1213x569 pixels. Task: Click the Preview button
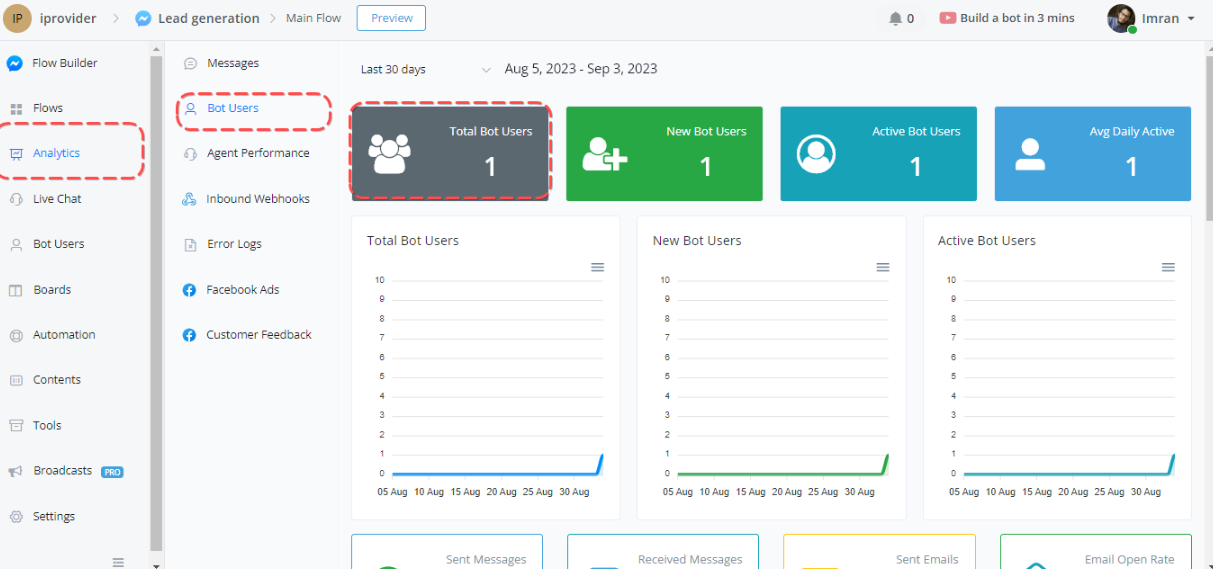tap(391, 18)
